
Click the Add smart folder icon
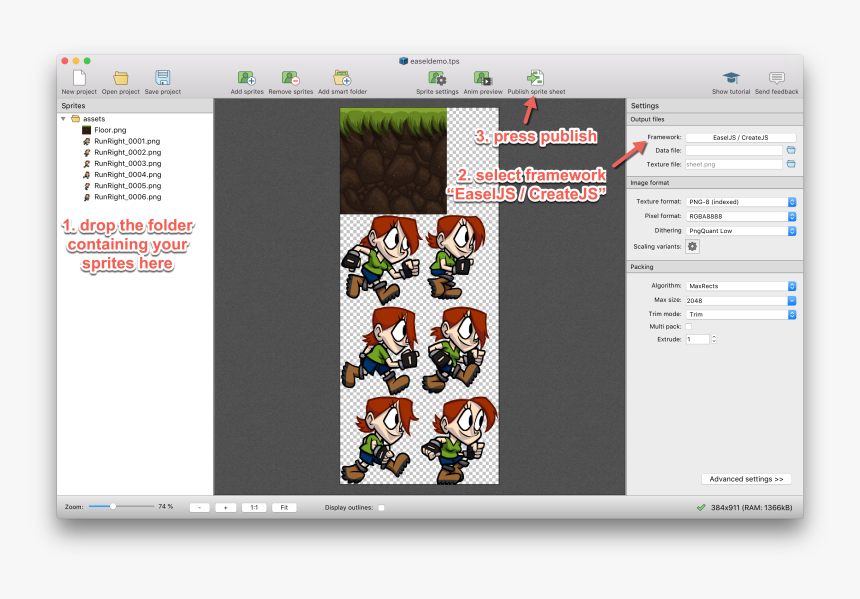click(x=342, y=78)
